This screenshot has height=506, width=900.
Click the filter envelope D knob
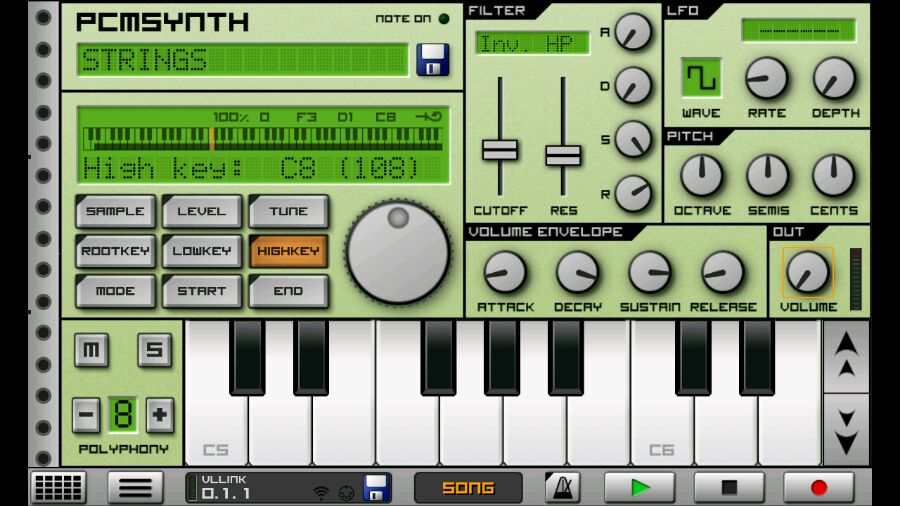[x=633, y=85]
